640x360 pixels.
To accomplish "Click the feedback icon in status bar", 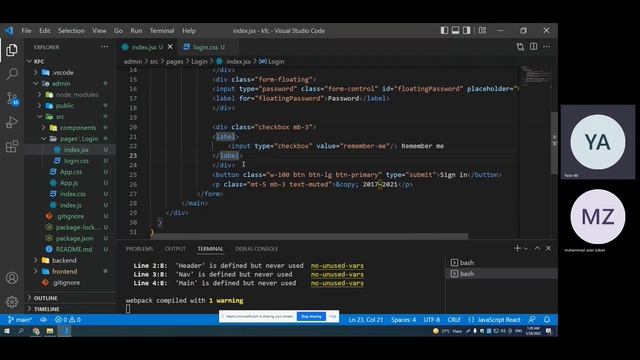I will point(532,320).
